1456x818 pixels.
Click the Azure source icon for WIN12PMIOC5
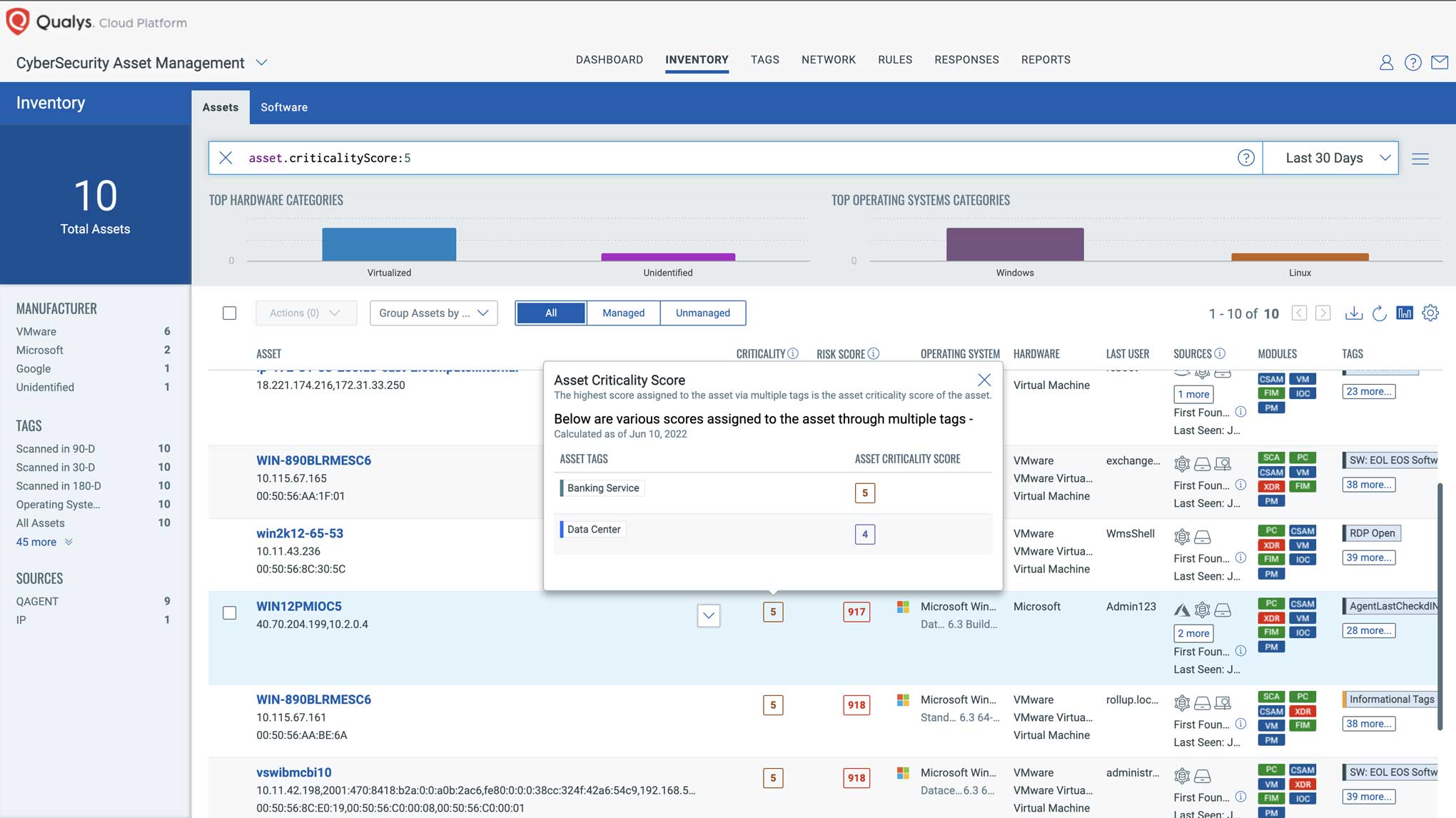pos(1182,610)
